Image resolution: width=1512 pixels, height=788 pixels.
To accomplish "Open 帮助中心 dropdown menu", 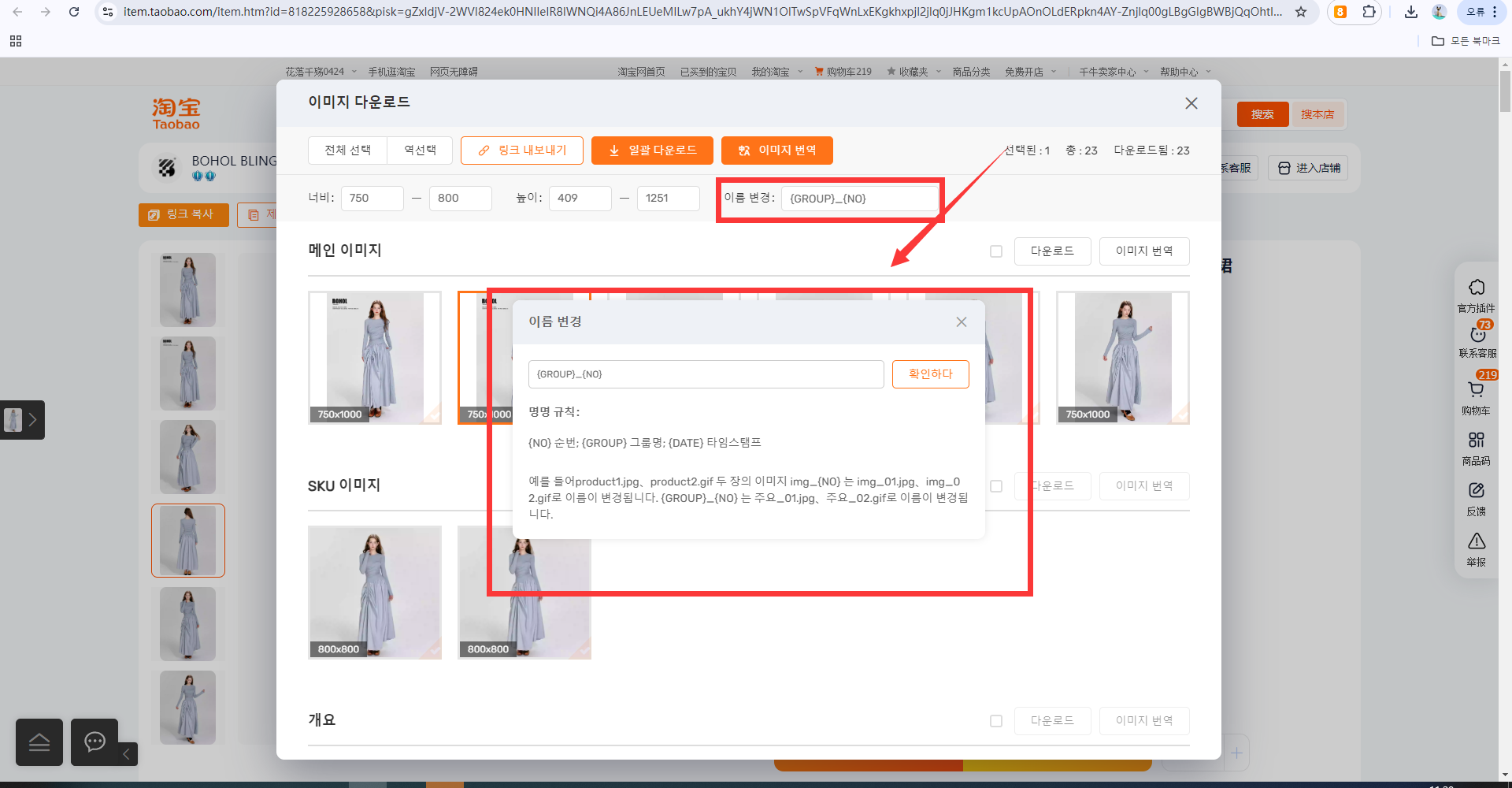I will [x=1185, y=72].
